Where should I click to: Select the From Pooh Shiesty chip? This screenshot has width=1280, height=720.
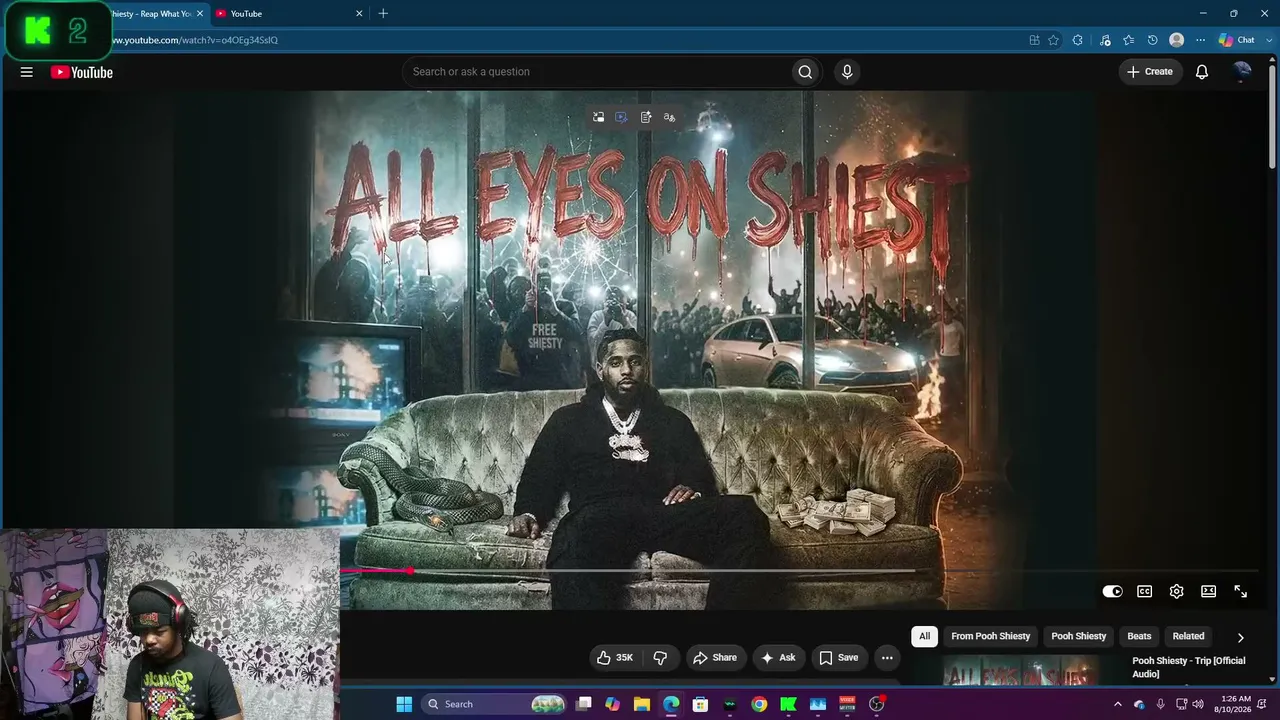(x=990, y=636)
